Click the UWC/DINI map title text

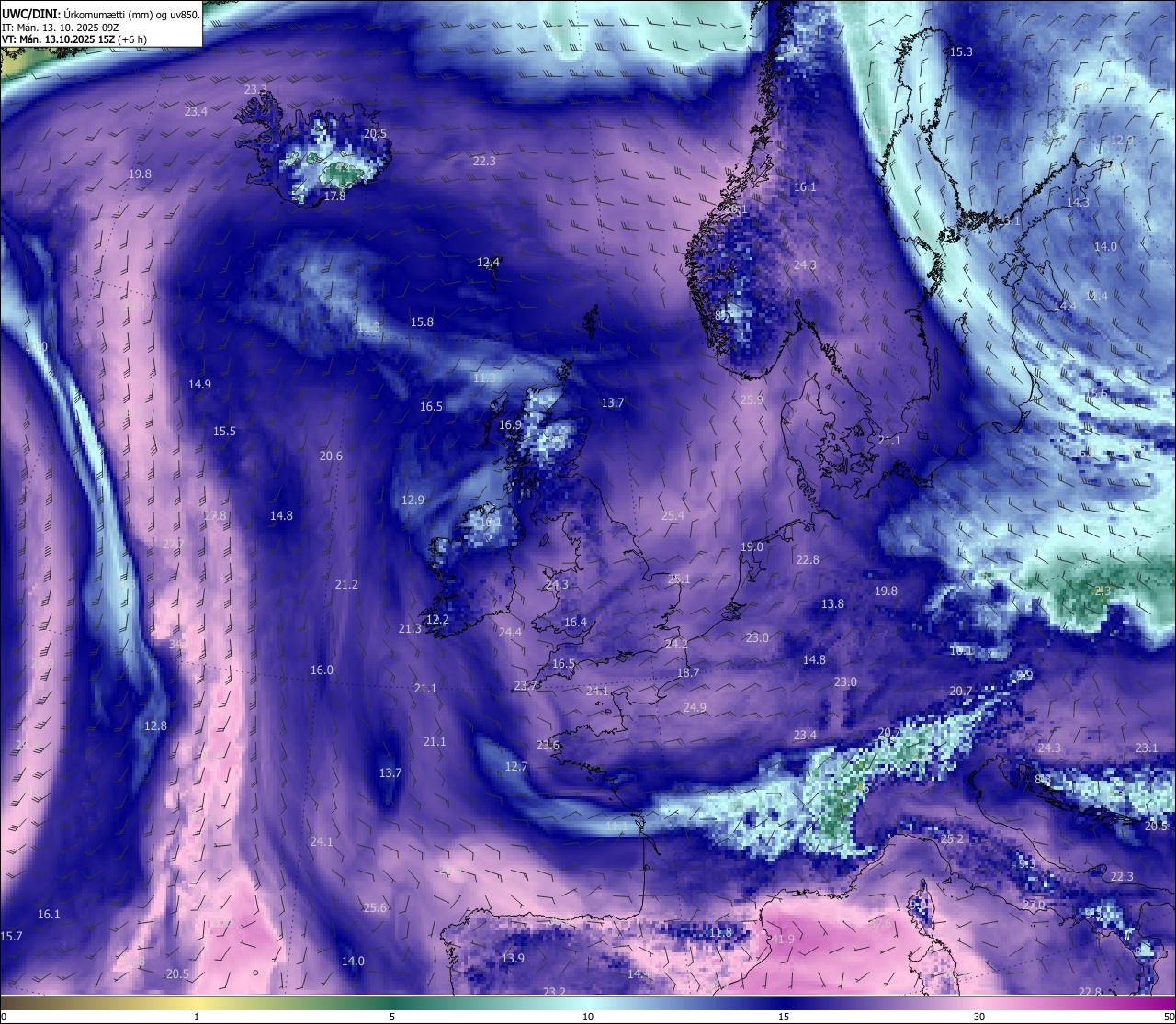point(100,14)
